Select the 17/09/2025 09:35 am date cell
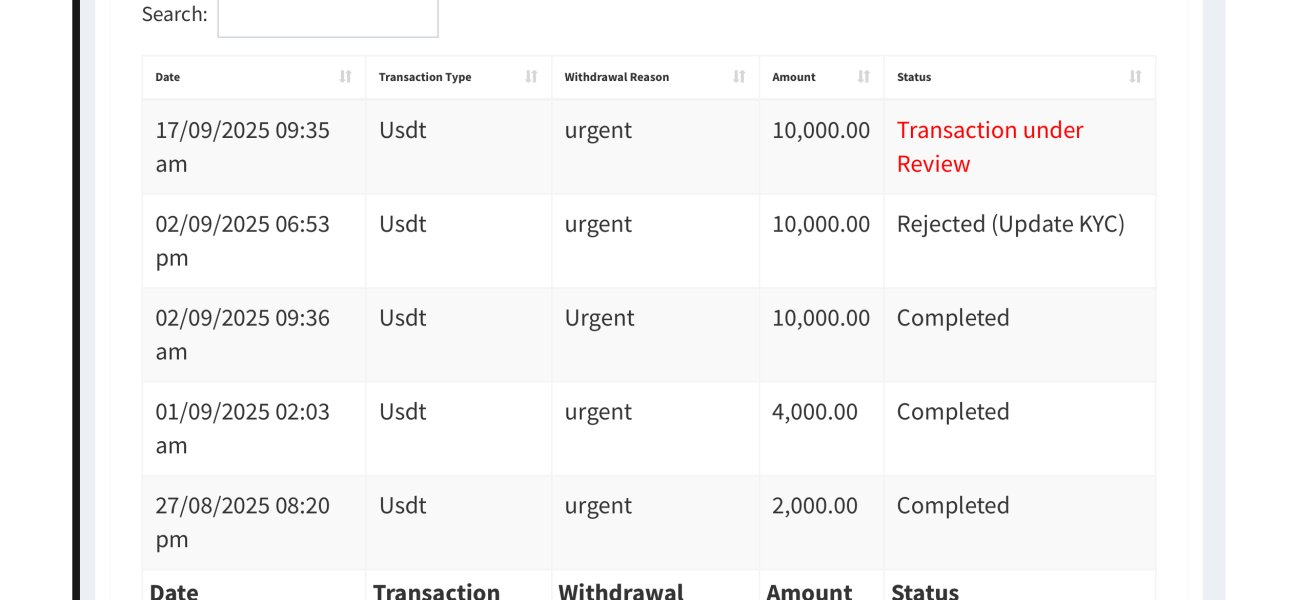This screenshot has width=1298, height=600. pos(242,147)
